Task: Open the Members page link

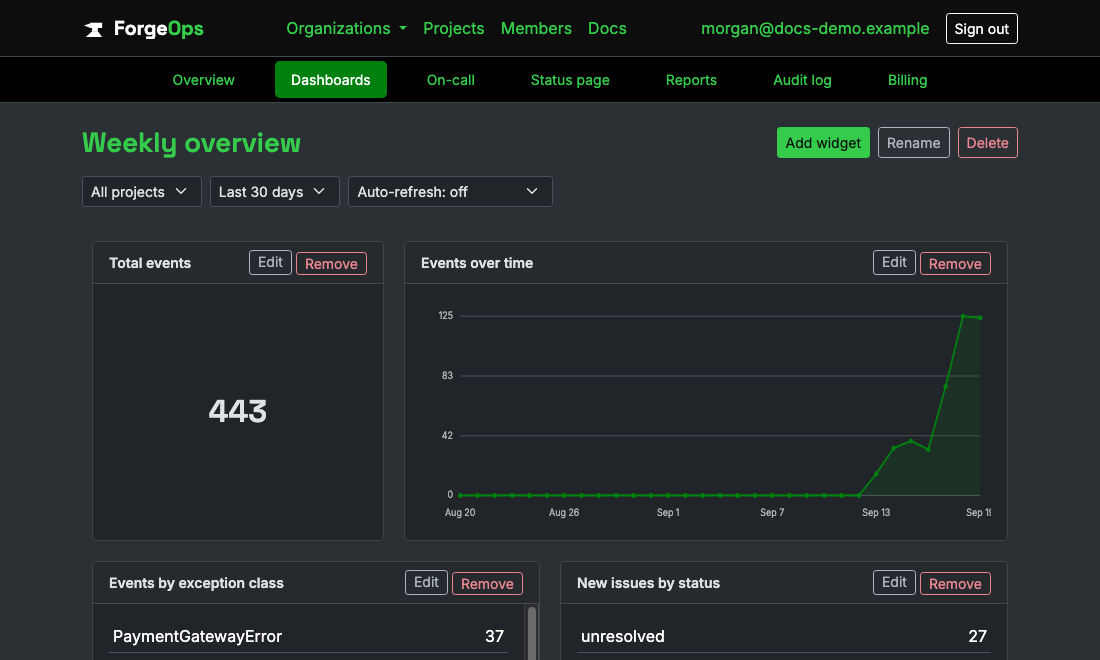Action: click(x=536, y=29)
